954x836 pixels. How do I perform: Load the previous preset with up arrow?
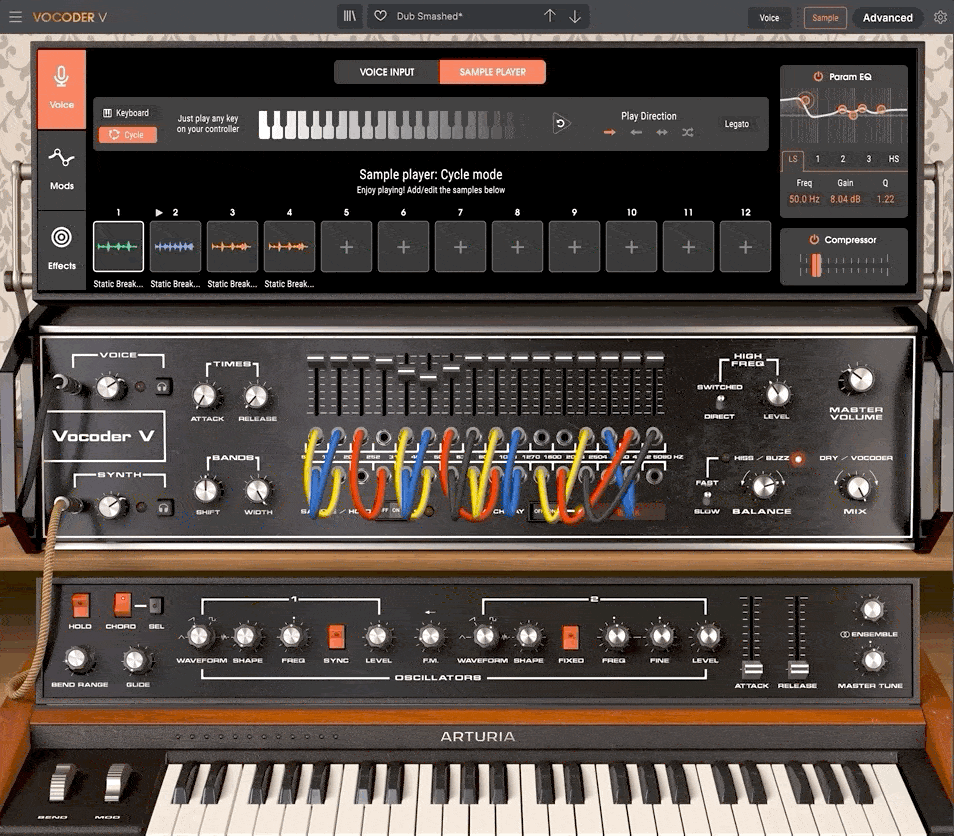point(549,16)
